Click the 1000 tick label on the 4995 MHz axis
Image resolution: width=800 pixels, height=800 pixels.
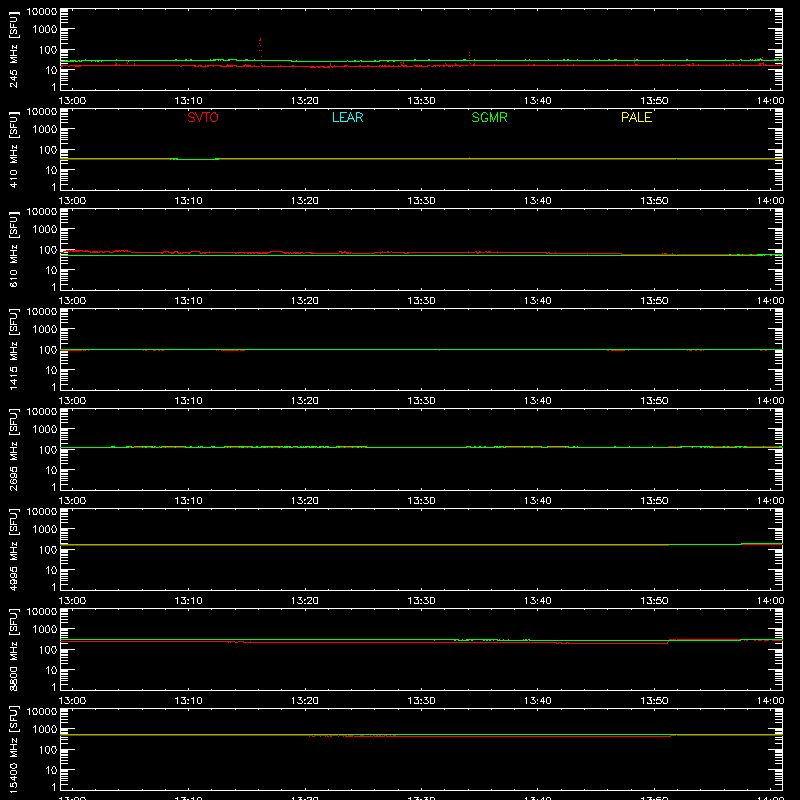(x=45, y=530)
